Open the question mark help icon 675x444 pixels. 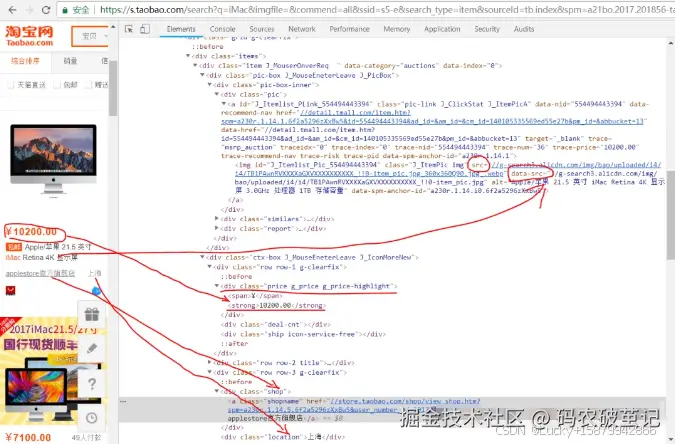pos(92,383)
